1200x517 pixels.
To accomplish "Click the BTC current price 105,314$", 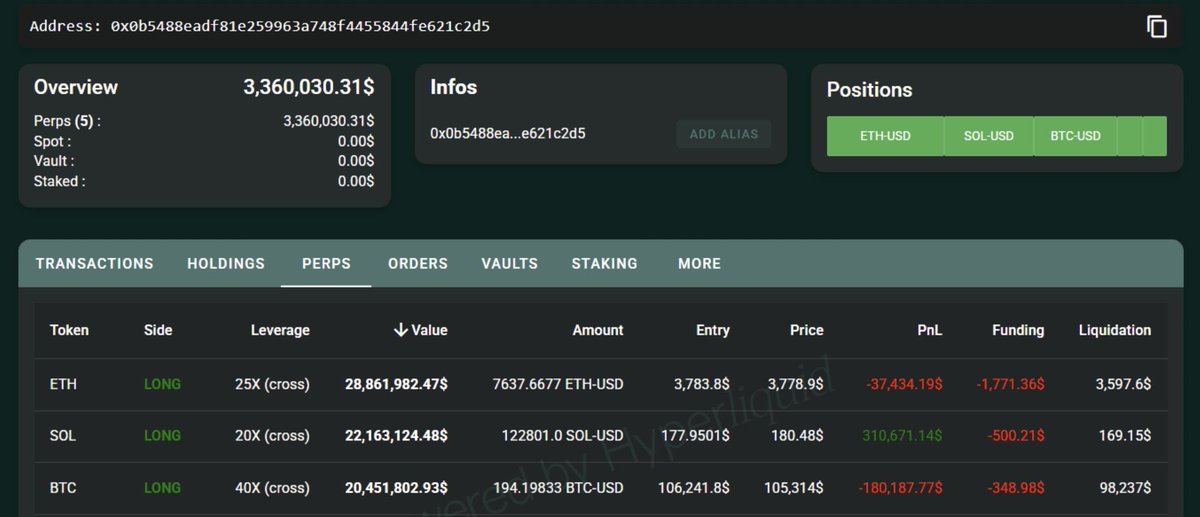I will tap(793, 487).
